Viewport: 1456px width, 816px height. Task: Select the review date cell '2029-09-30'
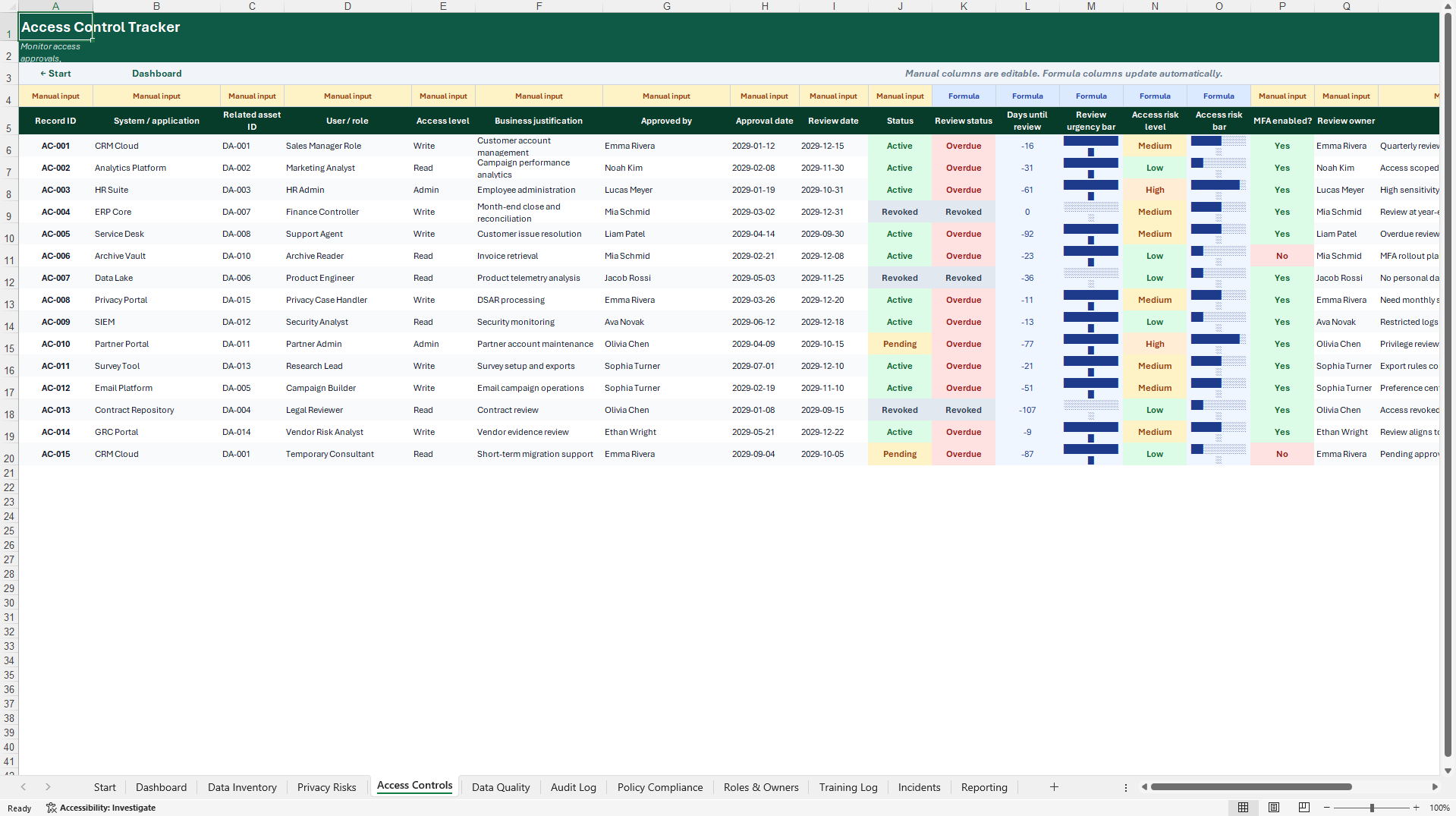coord(833,234)
